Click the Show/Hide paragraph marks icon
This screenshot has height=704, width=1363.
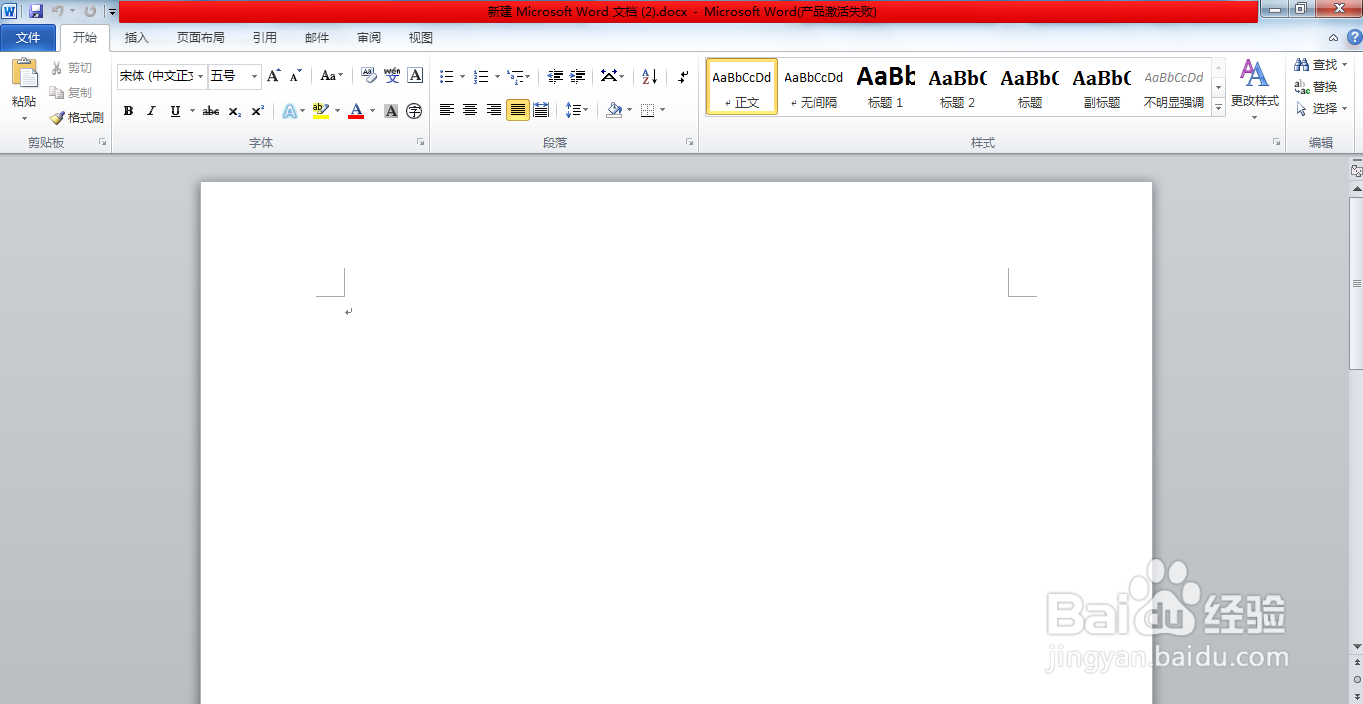(x=683, y=76)
